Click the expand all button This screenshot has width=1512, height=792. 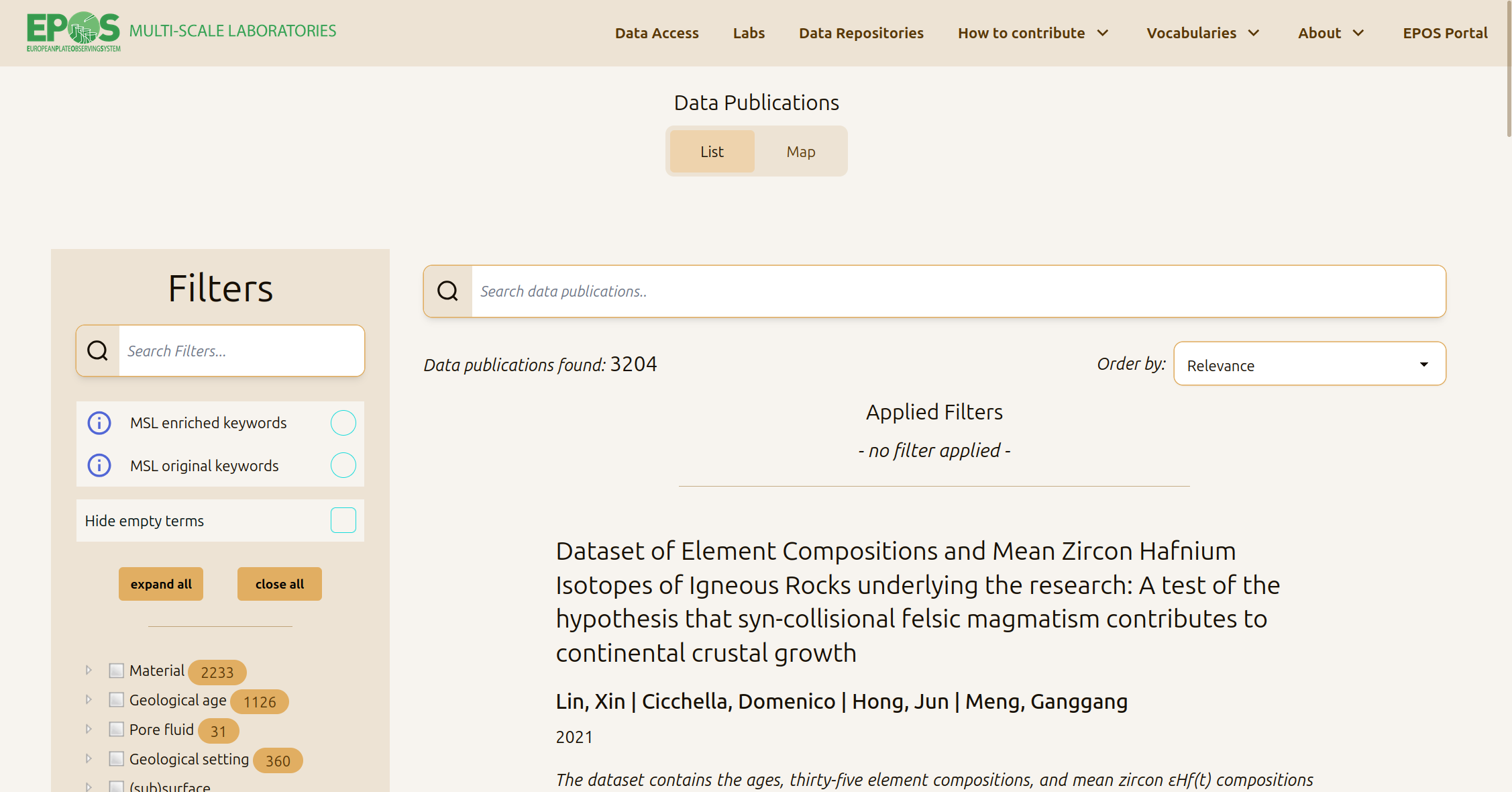[161, 584]
